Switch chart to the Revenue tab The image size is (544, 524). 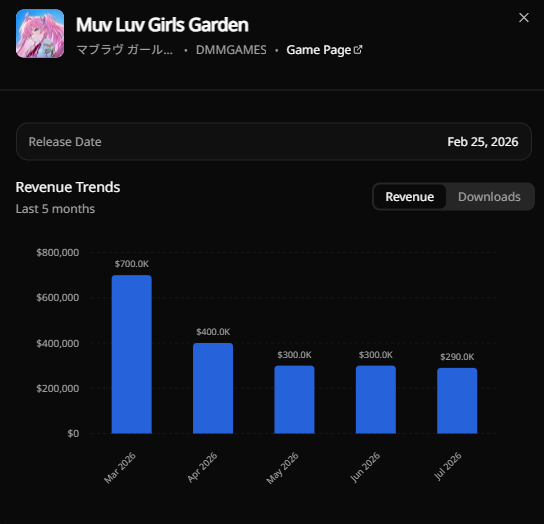tap(409, 197)
